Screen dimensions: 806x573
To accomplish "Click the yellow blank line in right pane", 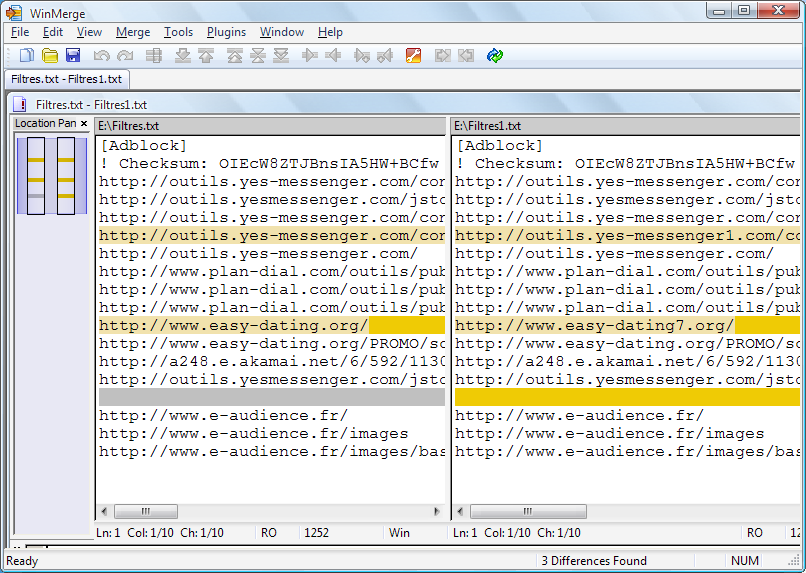I will tap(626, 397).
